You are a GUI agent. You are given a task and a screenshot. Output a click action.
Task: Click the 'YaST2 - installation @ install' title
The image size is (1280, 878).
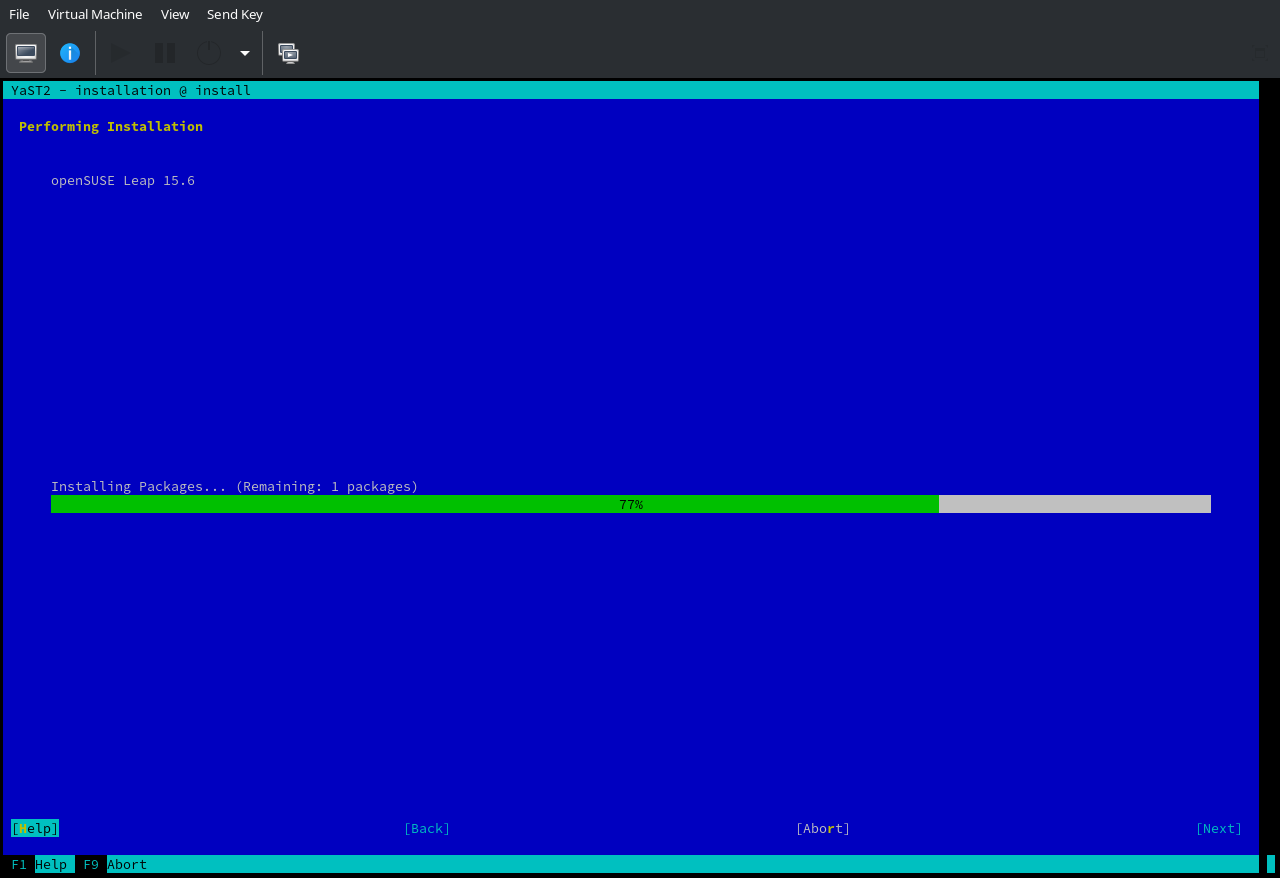(131, 90)
